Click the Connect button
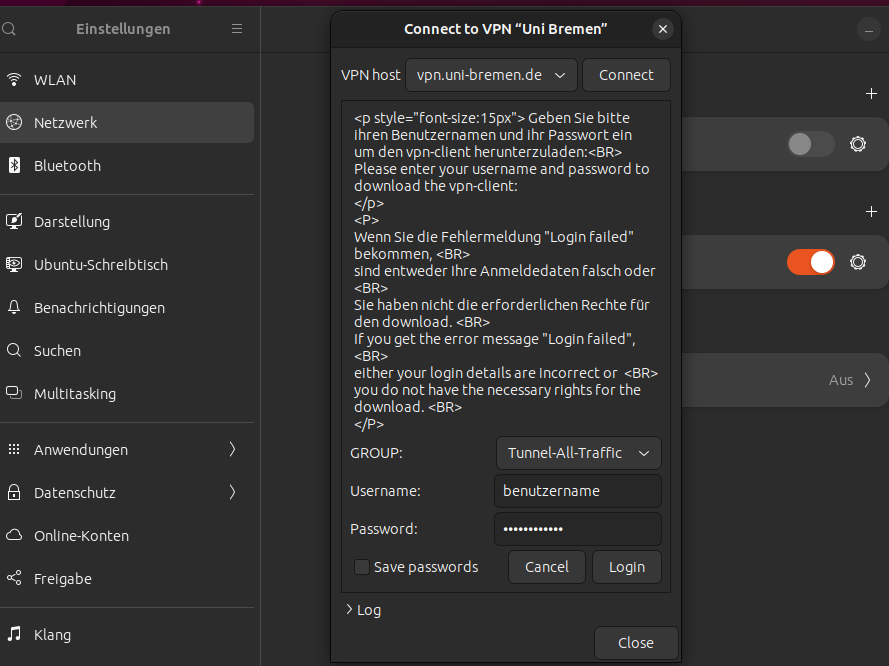The image size is (889, 666). [626, 75]
